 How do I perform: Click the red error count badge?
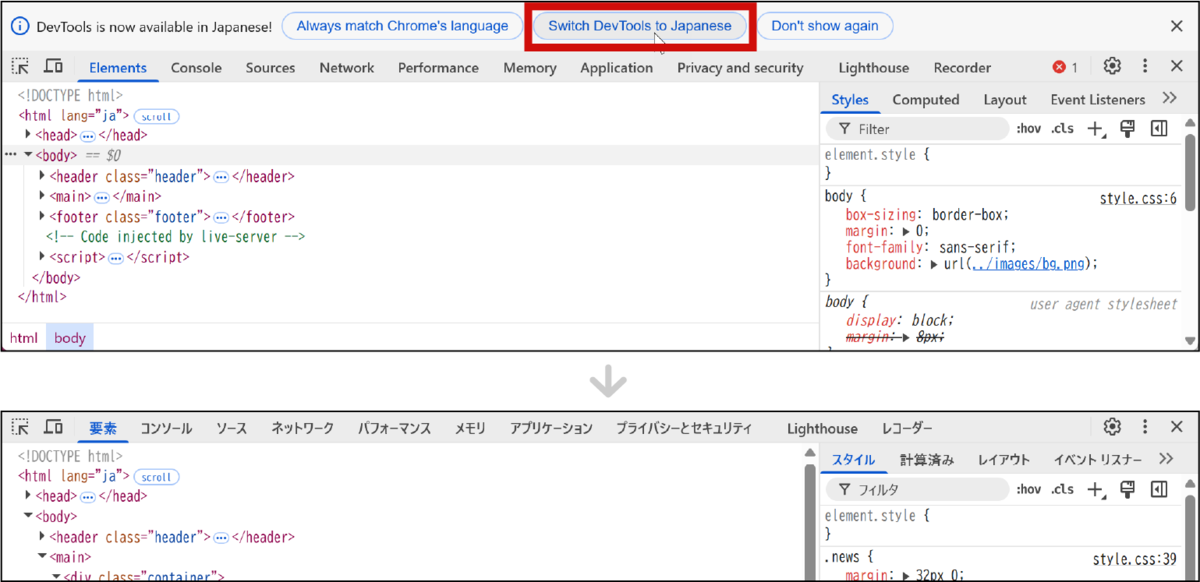pyautogui.click(x=1065, y=67)
